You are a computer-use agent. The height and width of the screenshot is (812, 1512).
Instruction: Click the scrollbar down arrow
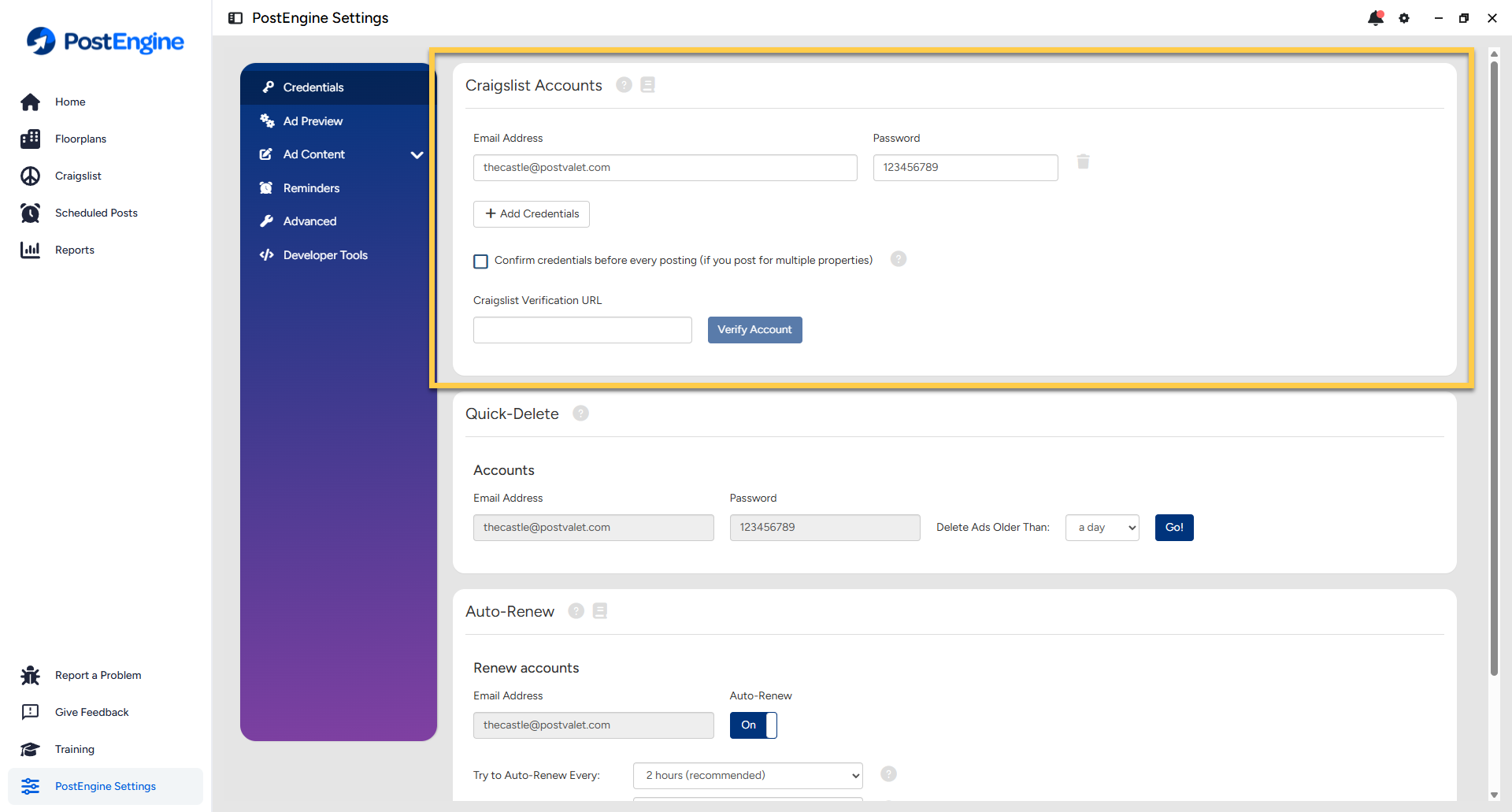tap(1494, 795)
